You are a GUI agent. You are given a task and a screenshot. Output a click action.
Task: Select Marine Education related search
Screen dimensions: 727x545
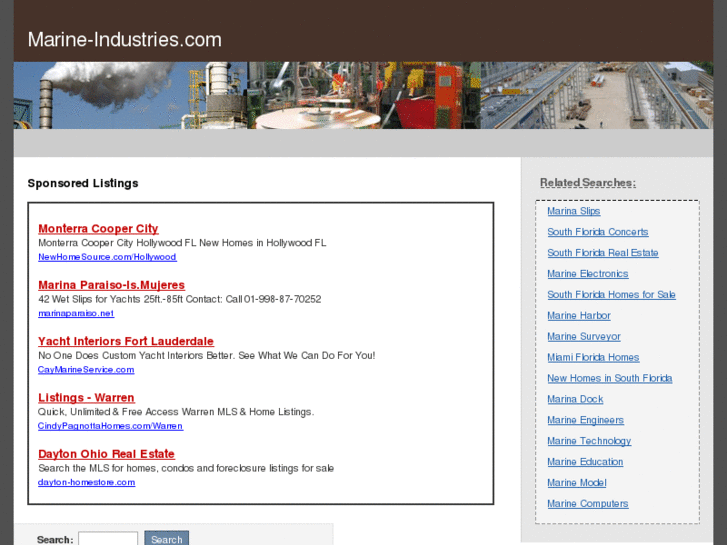pyautogui.click(x=585, y=462)
